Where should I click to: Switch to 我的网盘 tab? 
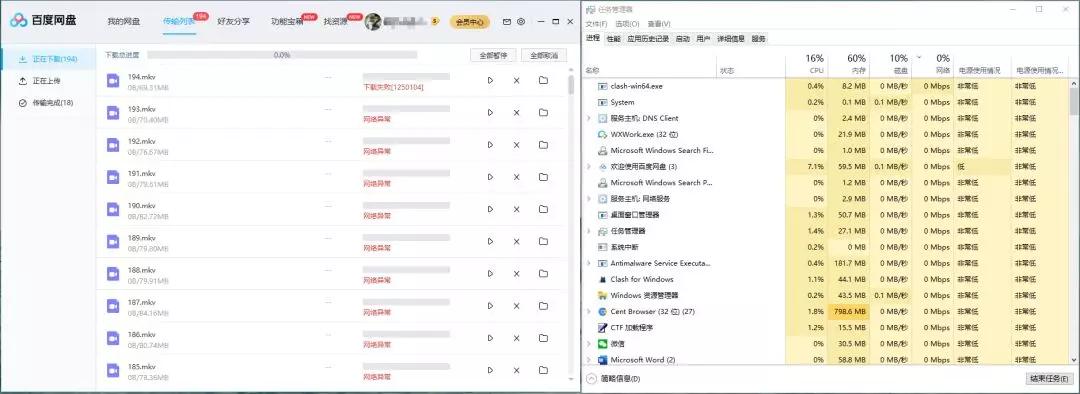click(123, 22)
